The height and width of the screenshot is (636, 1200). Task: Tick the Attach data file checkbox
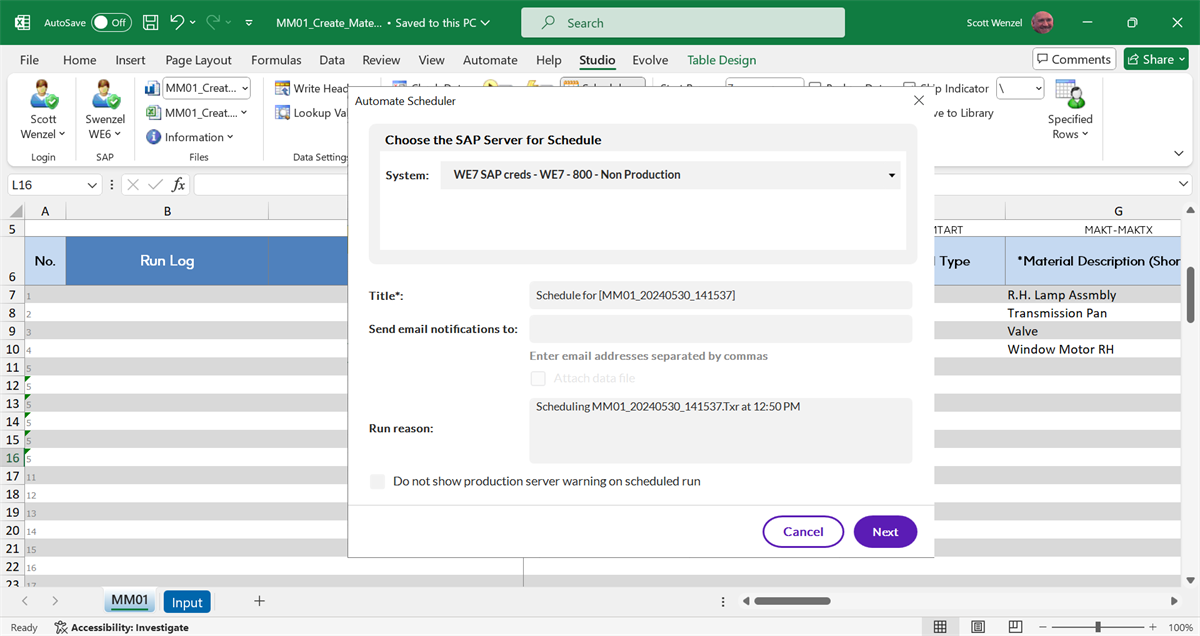(x=538, y=378)
